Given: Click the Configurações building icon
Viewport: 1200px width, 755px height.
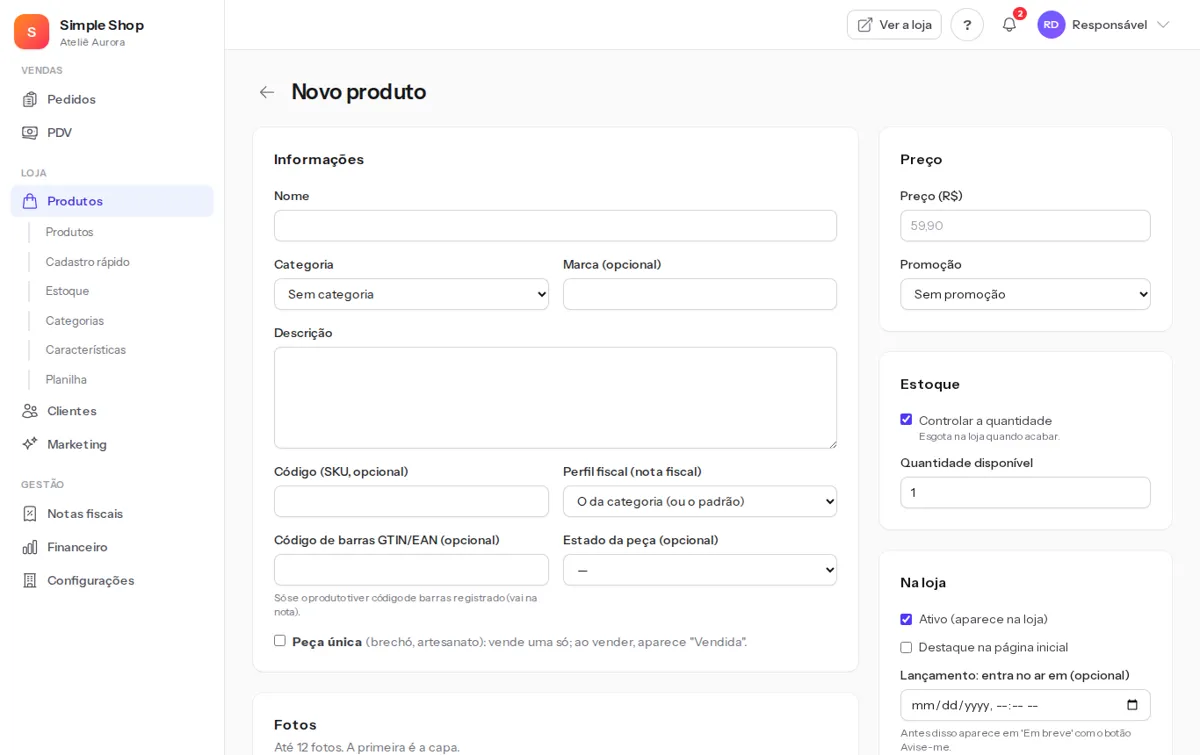Looking at the screenshot, I should tap(30, 580).
